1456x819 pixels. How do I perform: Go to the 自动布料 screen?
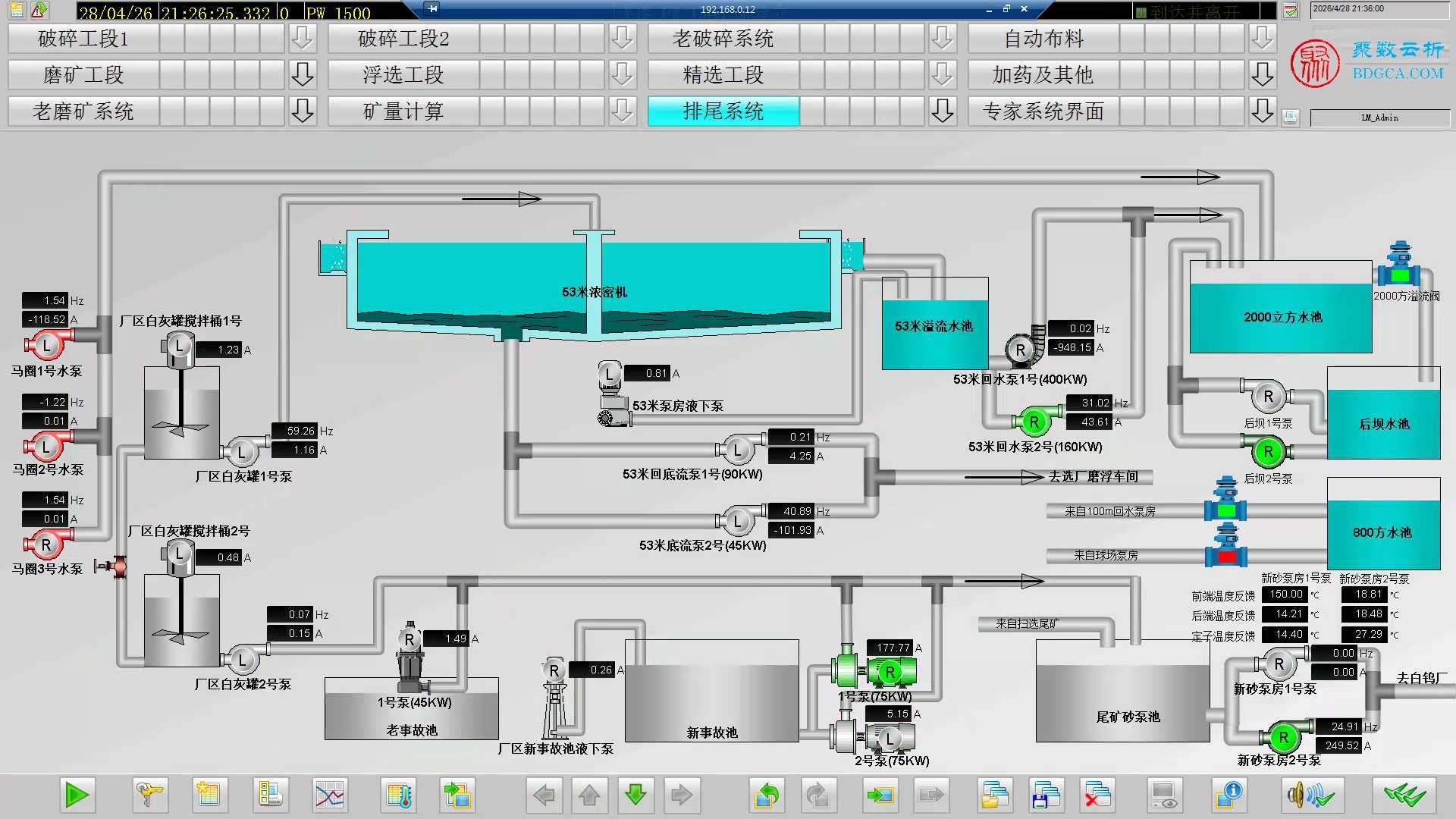click(1043, 38)
